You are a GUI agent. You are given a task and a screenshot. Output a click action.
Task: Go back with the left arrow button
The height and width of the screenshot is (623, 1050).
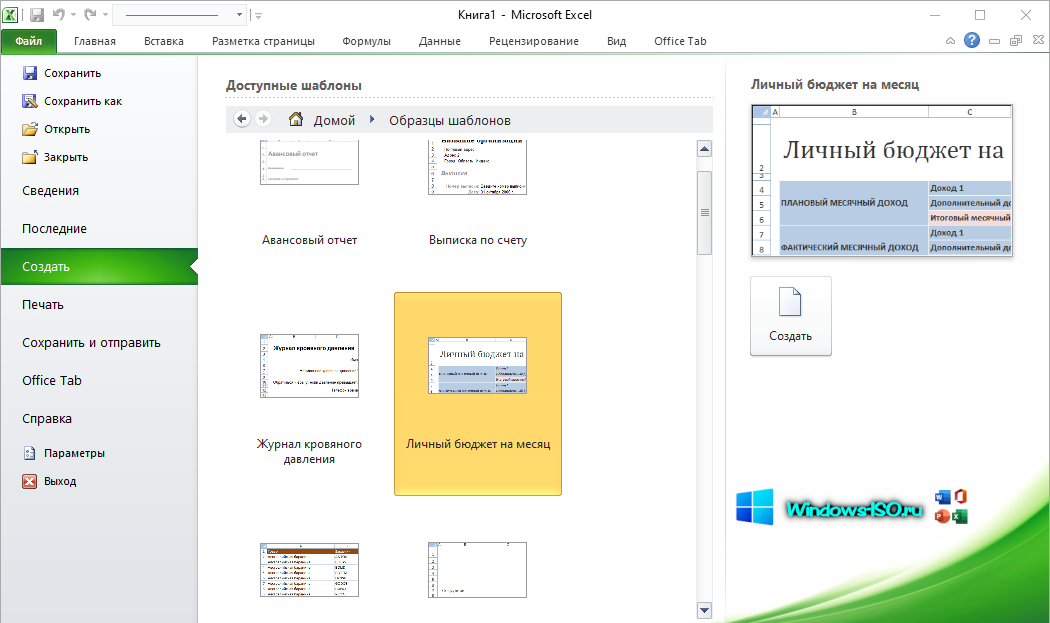click(x=242, y=119)
